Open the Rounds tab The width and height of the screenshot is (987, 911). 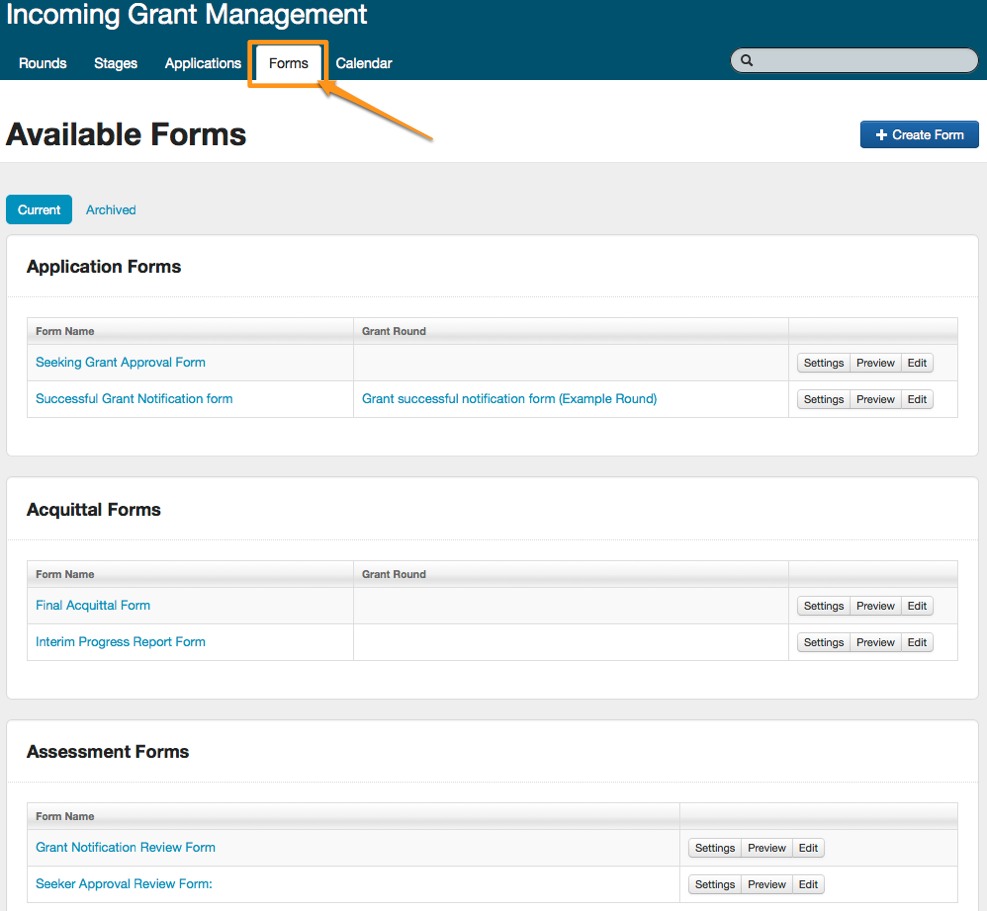click(x=43, y=63)
